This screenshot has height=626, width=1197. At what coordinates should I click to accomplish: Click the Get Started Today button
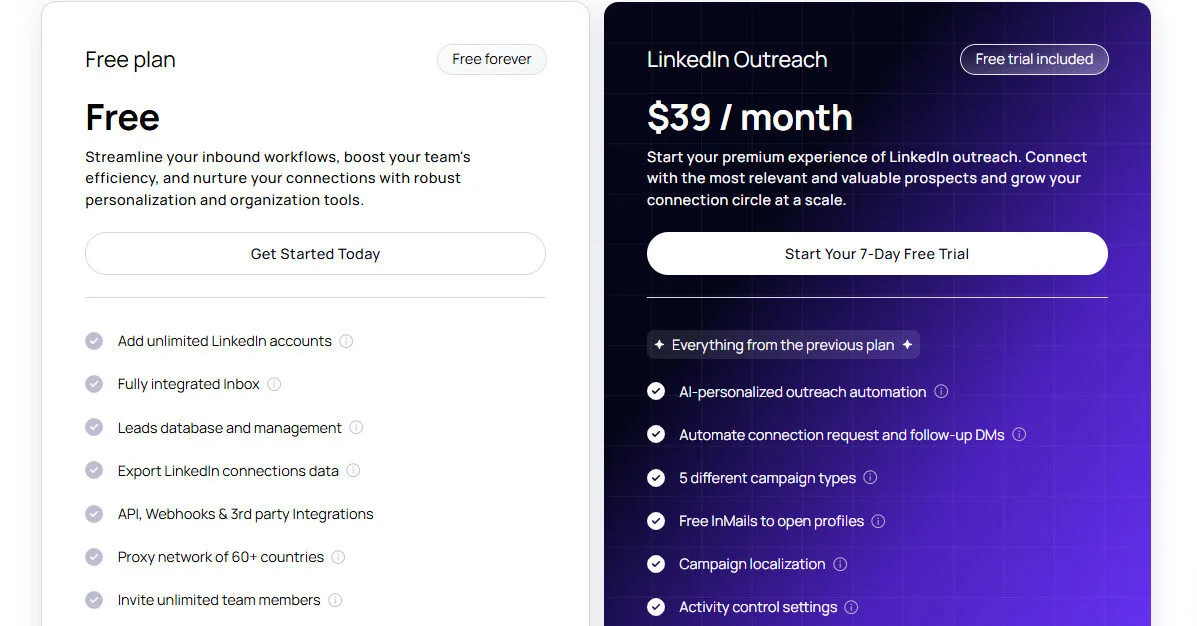tap(315, 253)
